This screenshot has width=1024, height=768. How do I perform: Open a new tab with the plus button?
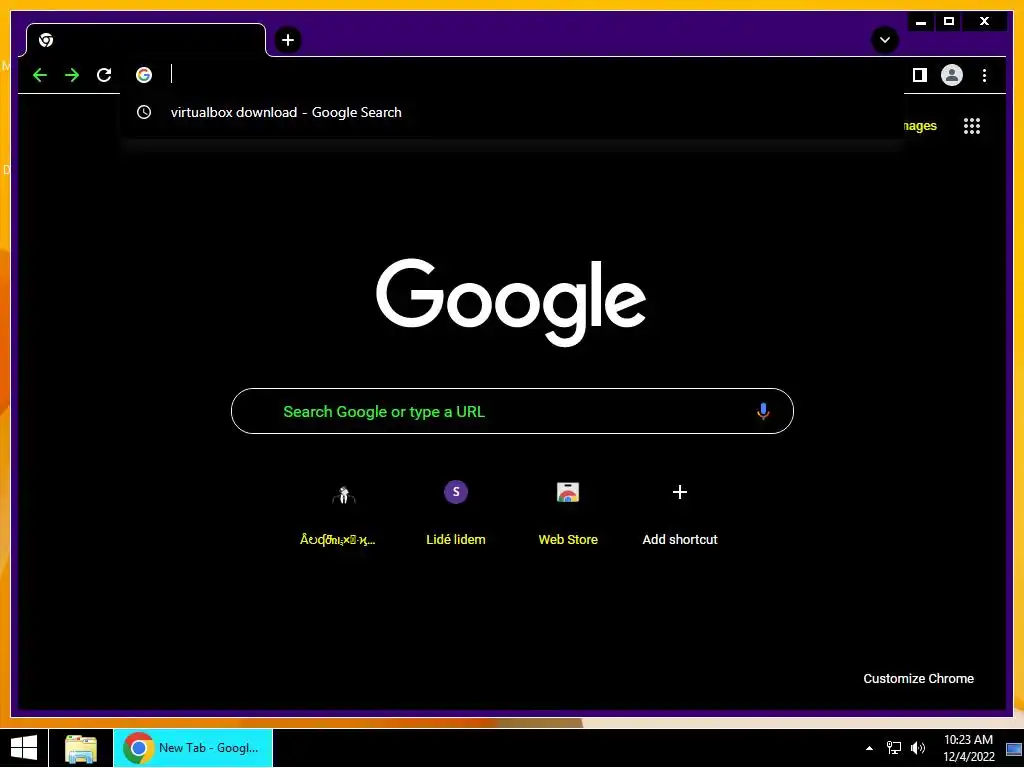288,40
